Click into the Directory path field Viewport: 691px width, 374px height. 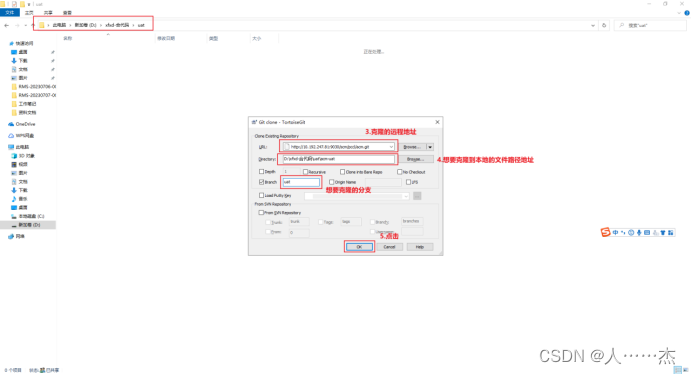pos(338,159)
